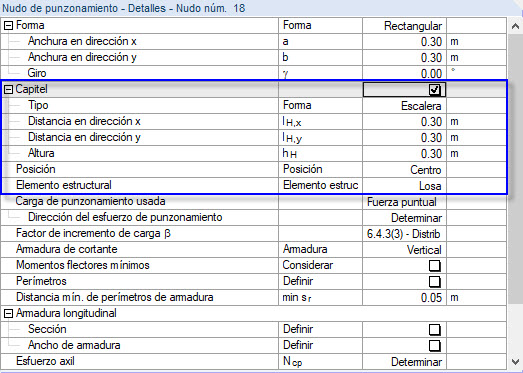Edit Anchura en dirección x value 0.30
This screenshot has height=373, width=523.
pyautogui.click(x=405, y=42)
